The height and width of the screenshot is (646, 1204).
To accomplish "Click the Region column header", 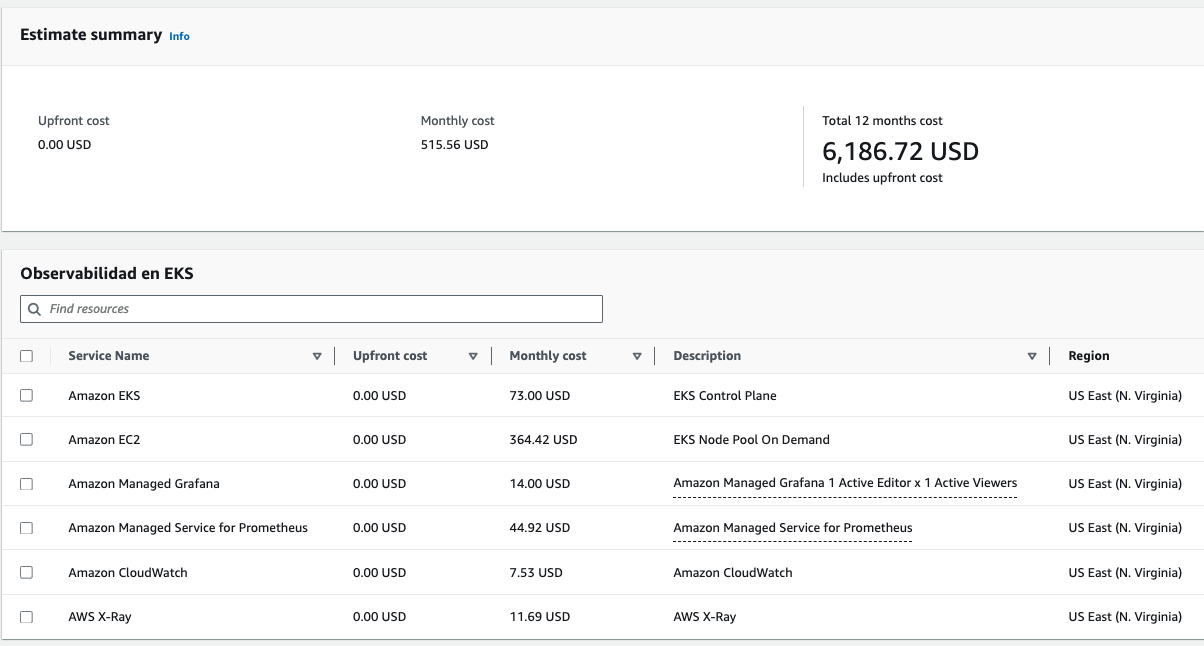I will point(1089,356).
